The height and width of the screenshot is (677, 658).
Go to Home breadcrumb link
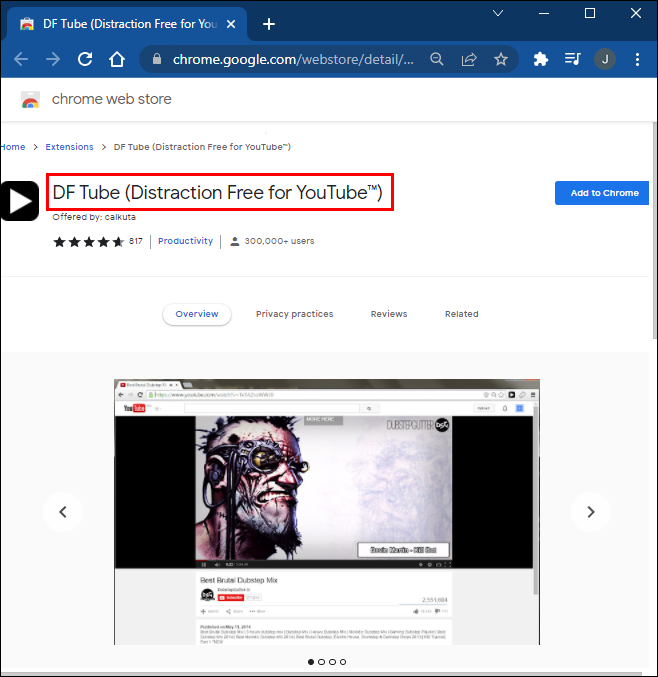pos(13,147)
